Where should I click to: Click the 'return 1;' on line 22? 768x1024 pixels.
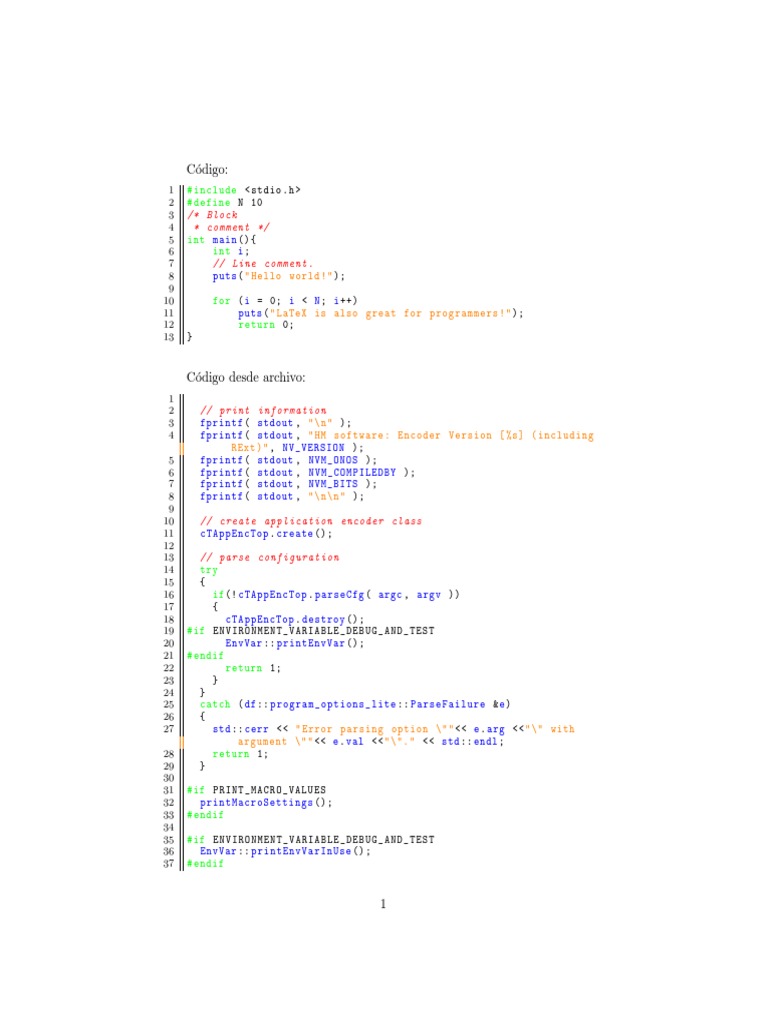pos(253,668)
